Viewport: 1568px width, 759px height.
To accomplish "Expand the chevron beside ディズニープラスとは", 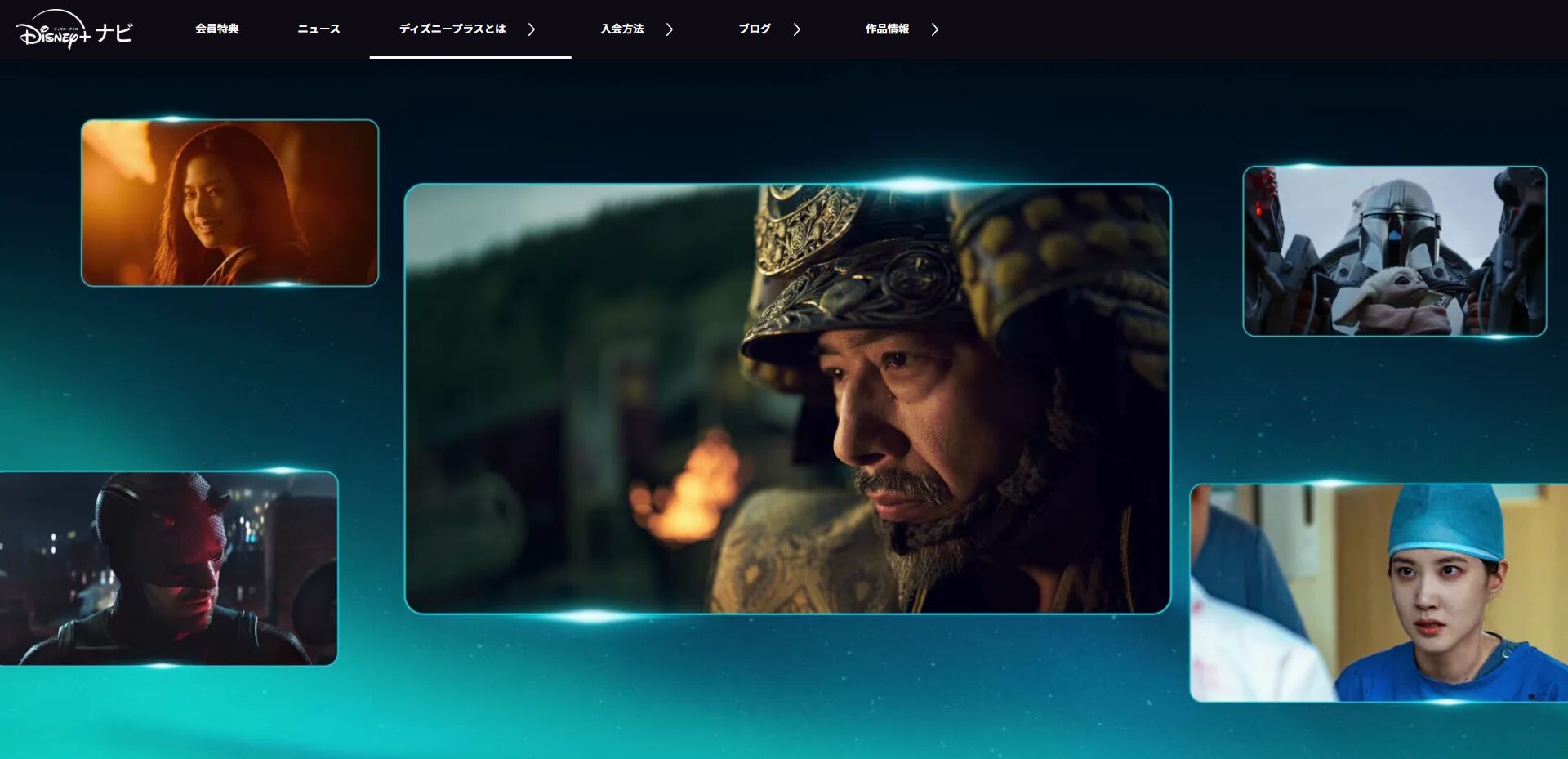I will 532,29.
